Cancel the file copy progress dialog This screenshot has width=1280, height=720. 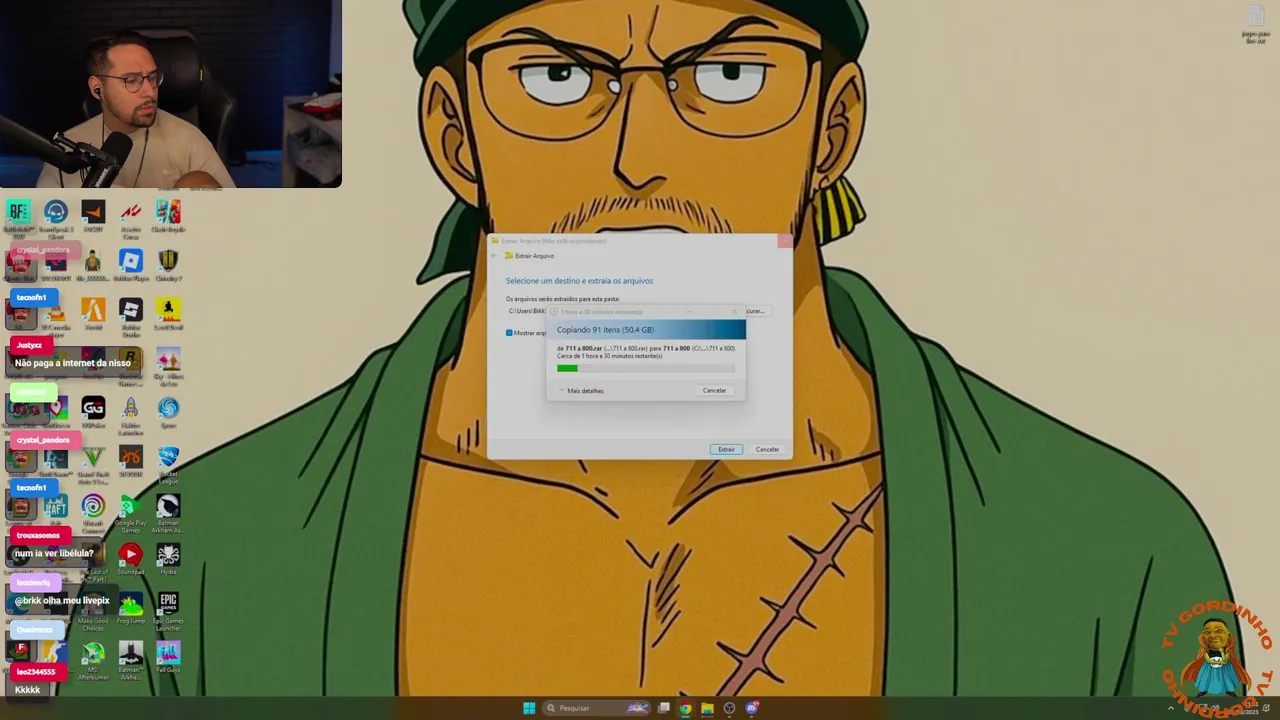(714, 391)
